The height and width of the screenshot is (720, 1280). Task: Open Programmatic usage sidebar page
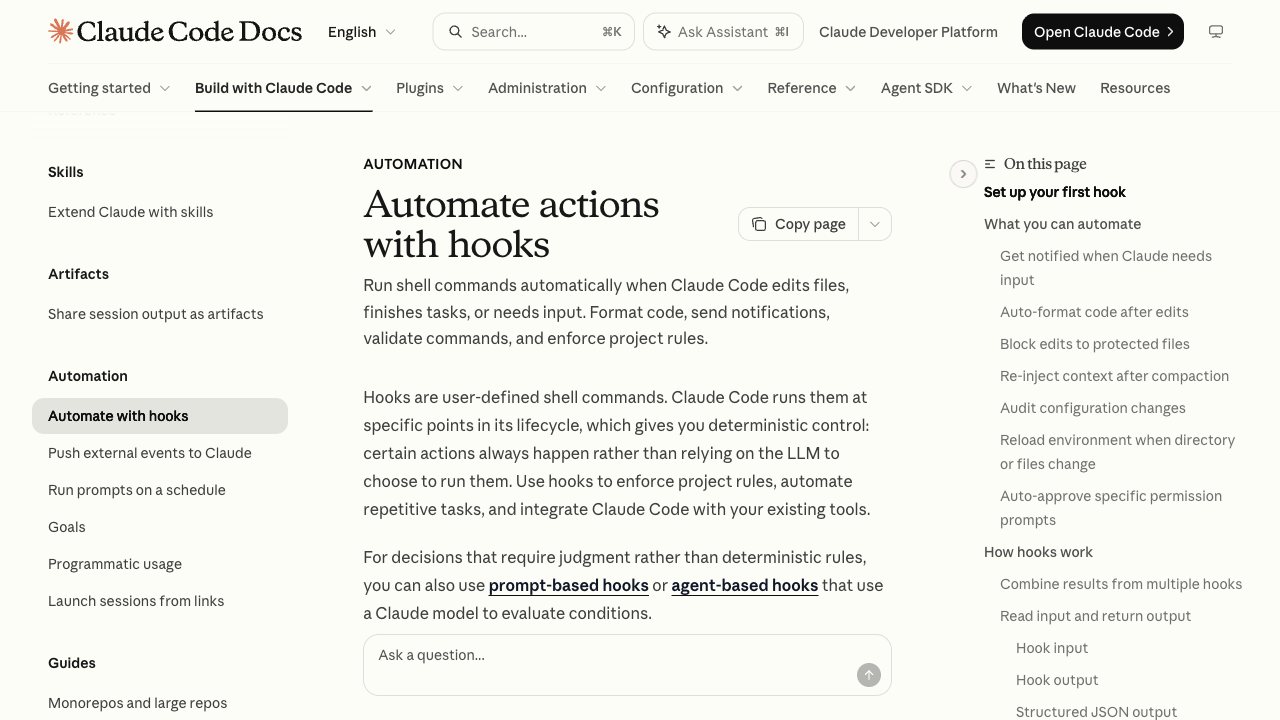115,564
